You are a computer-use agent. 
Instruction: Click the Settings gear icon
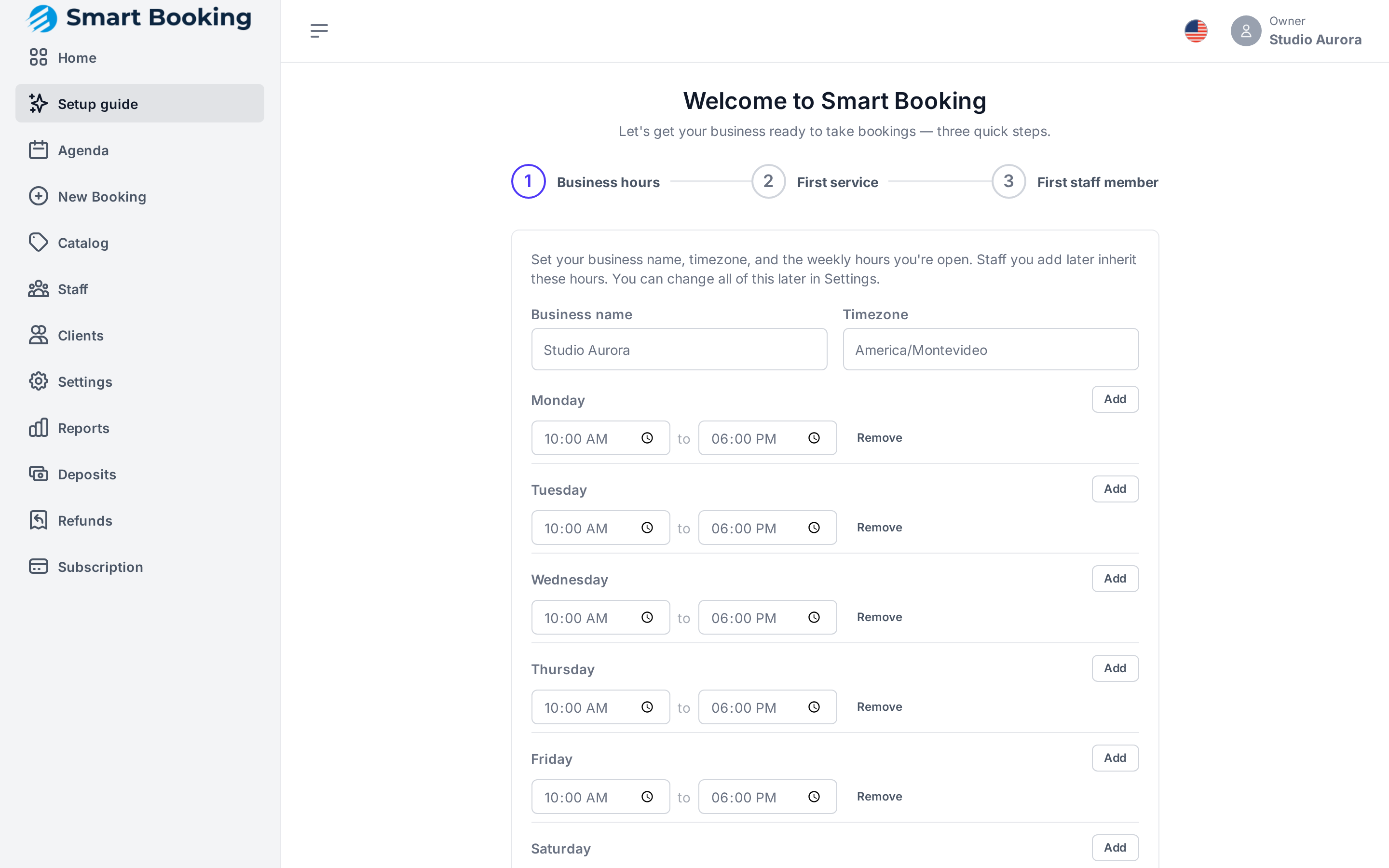[x=39, y=381]
